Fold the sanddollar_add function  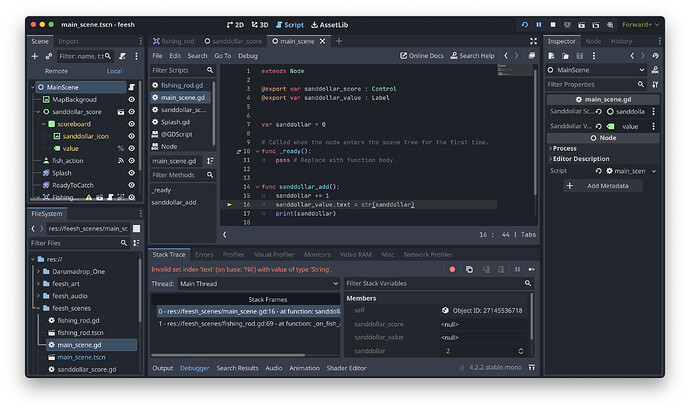coord(257,187)
